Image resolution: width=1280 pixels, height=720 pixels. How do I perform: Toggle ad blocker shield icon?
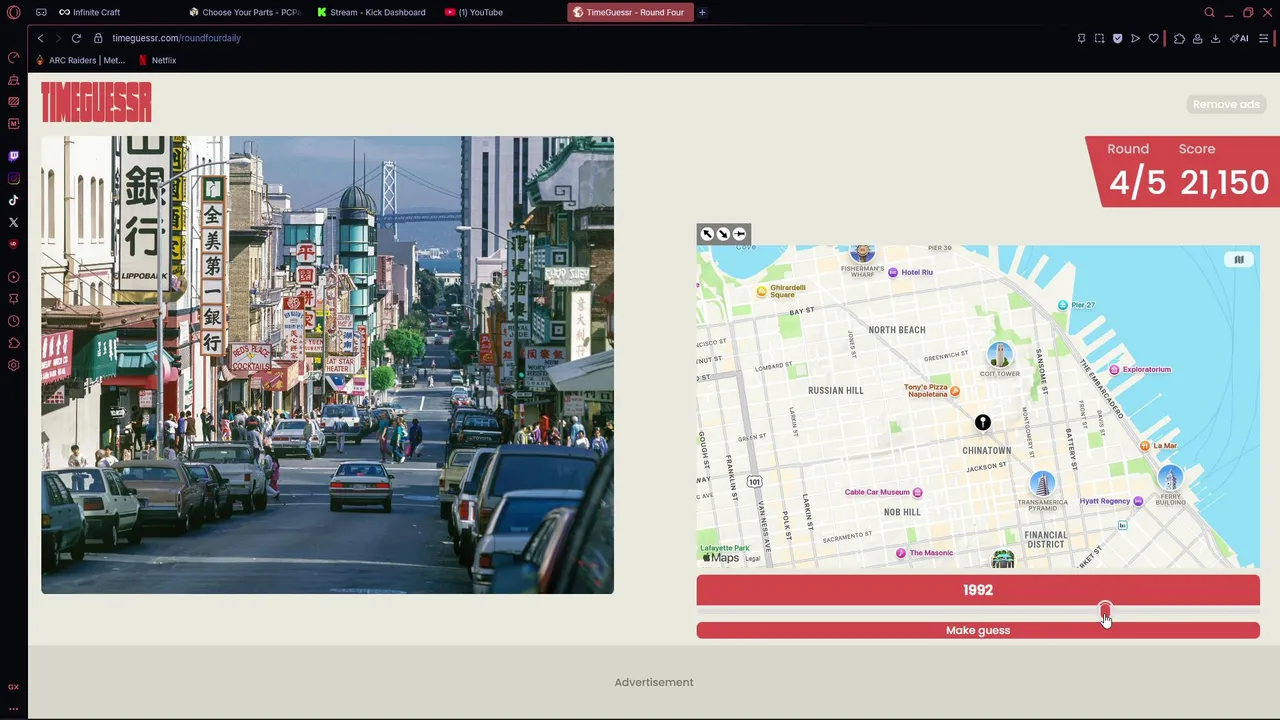(1117, 38)
